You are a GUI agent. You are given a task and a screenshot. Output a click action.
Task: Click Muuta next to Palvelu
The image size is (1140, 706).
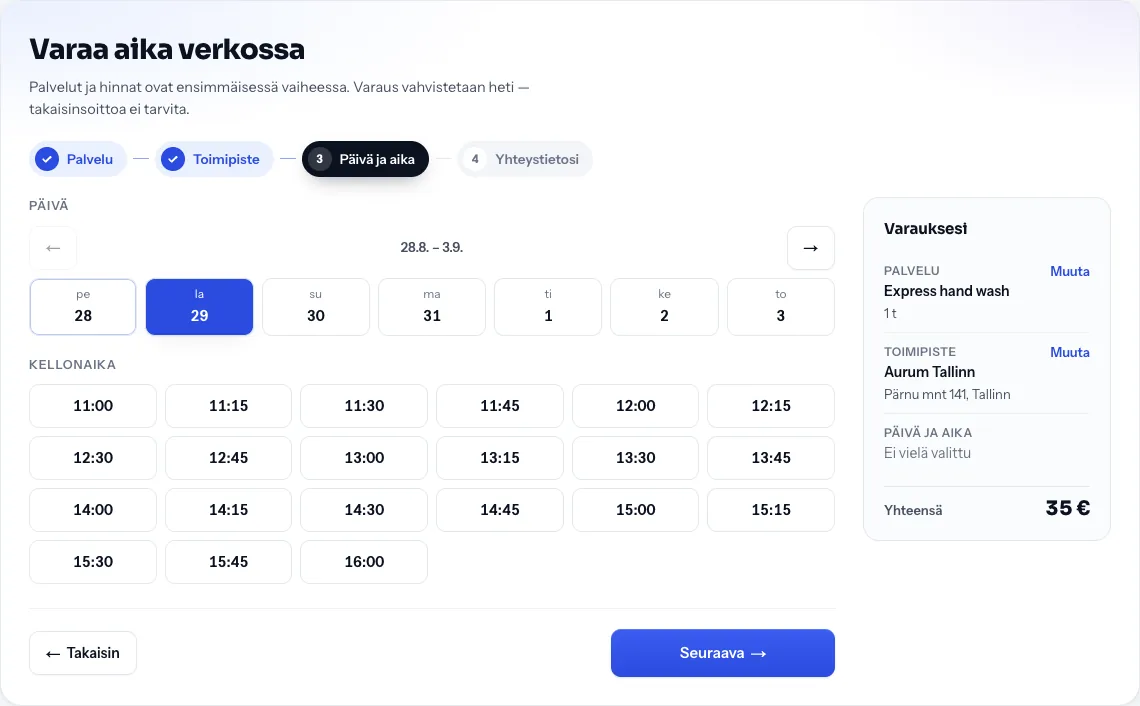pos(1069,271)
